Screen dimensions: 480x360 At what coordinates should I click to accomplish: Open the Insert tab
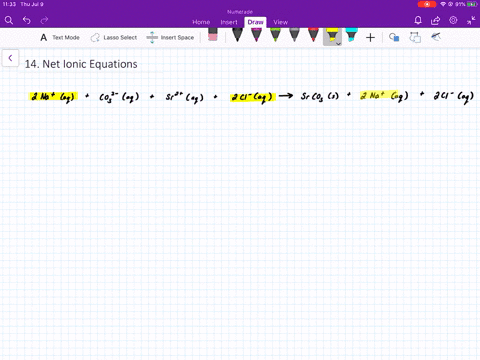tap(229, 22)
